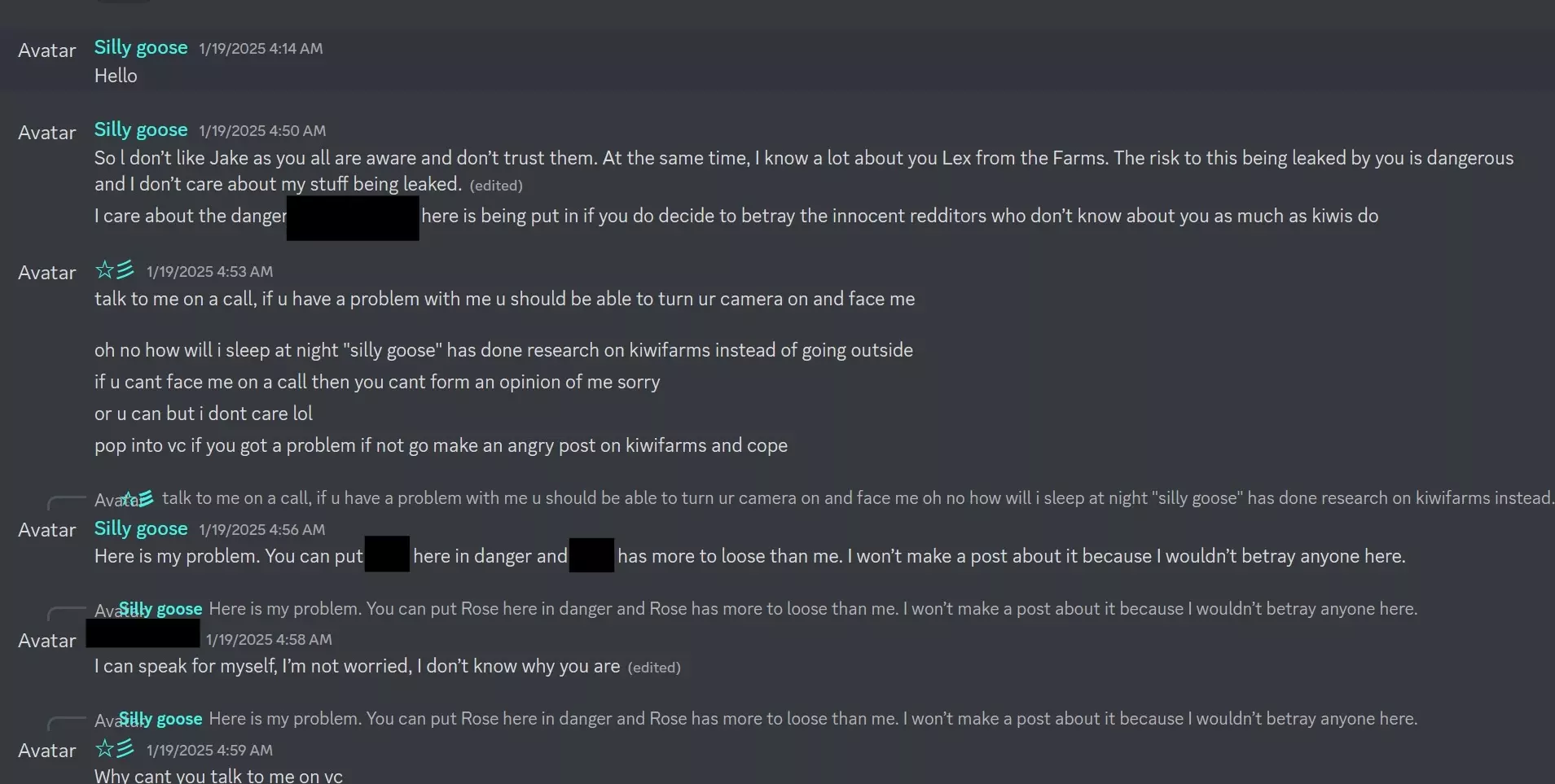
Task: Open Silly goose profile from 4:14 AM message
Action: pos(141,48)
